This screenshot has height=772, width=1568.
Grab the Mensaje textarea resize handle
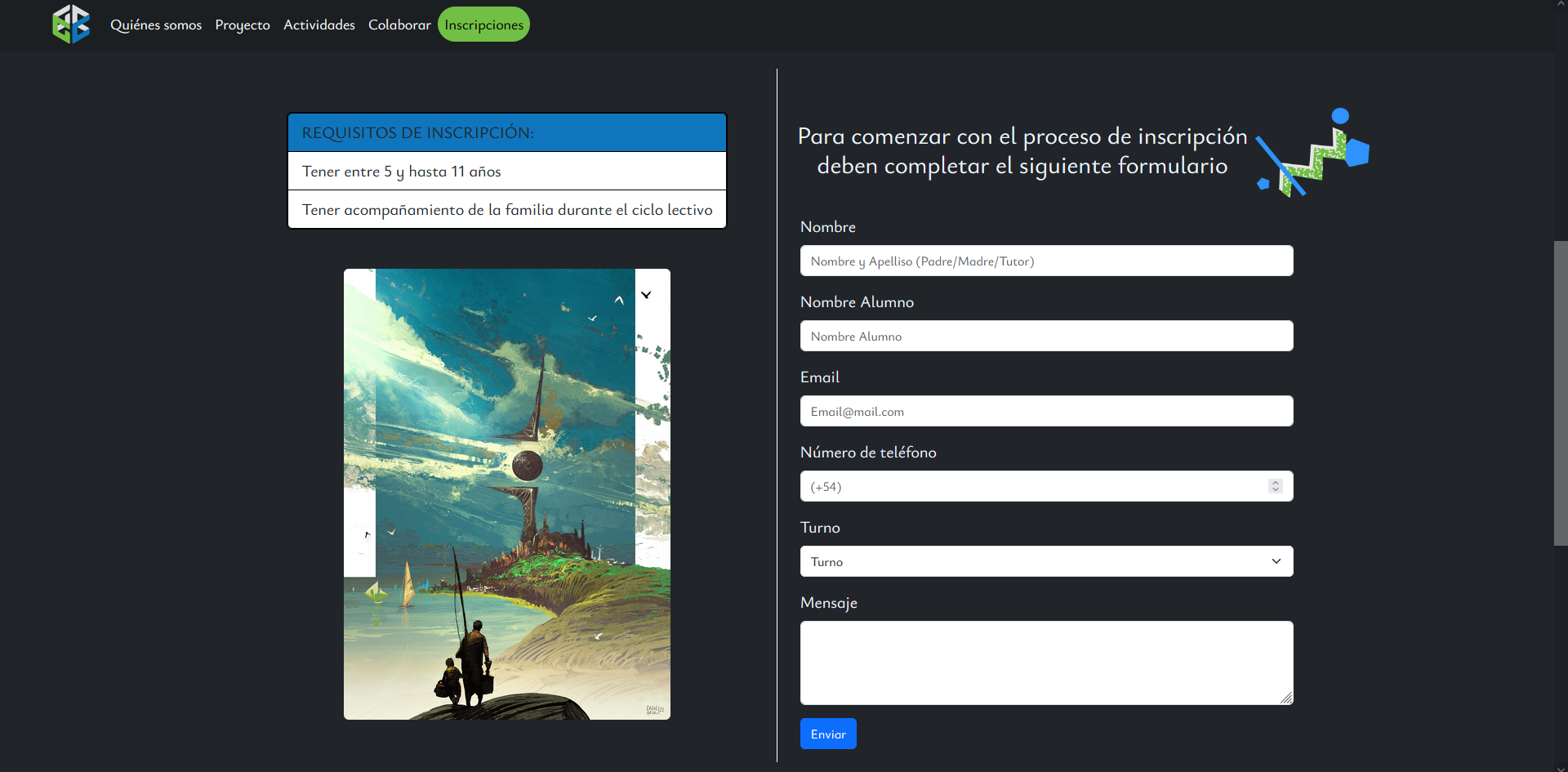(1286, 698)
